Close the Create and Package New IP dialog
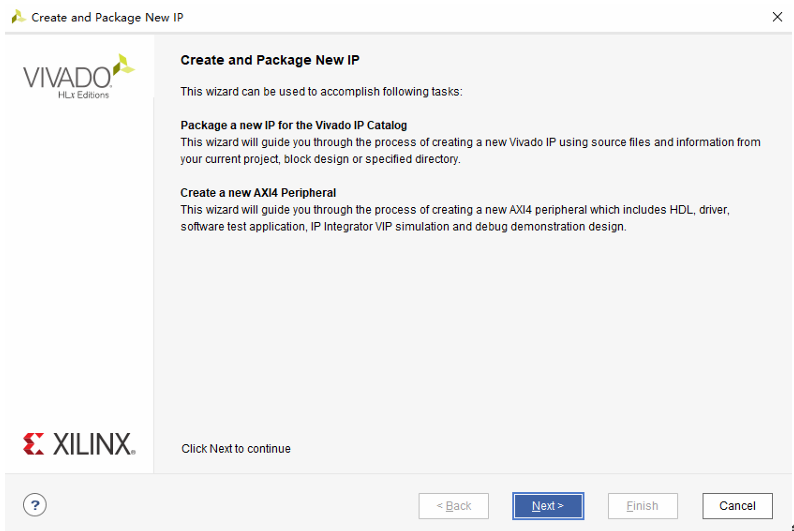Screen dimensions: 794x531 tap(777, 17)
